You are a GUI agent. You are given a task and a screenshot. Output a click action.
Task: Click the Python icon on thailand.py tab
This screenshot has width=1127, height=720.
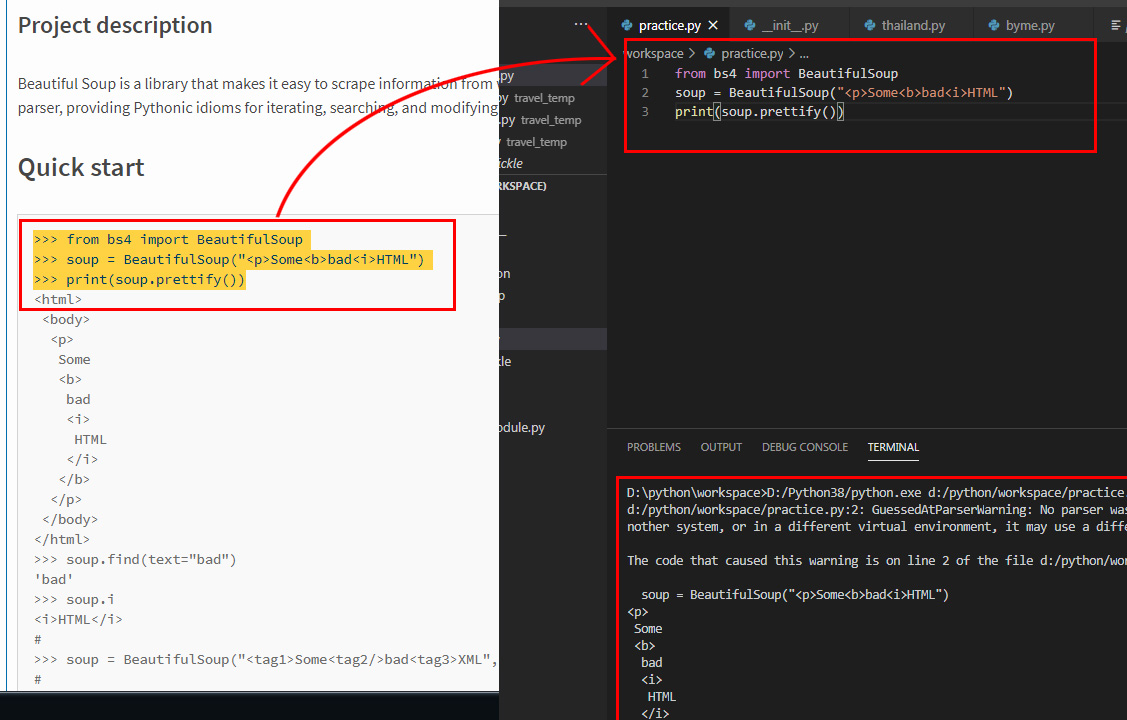(x=870, y=25)
